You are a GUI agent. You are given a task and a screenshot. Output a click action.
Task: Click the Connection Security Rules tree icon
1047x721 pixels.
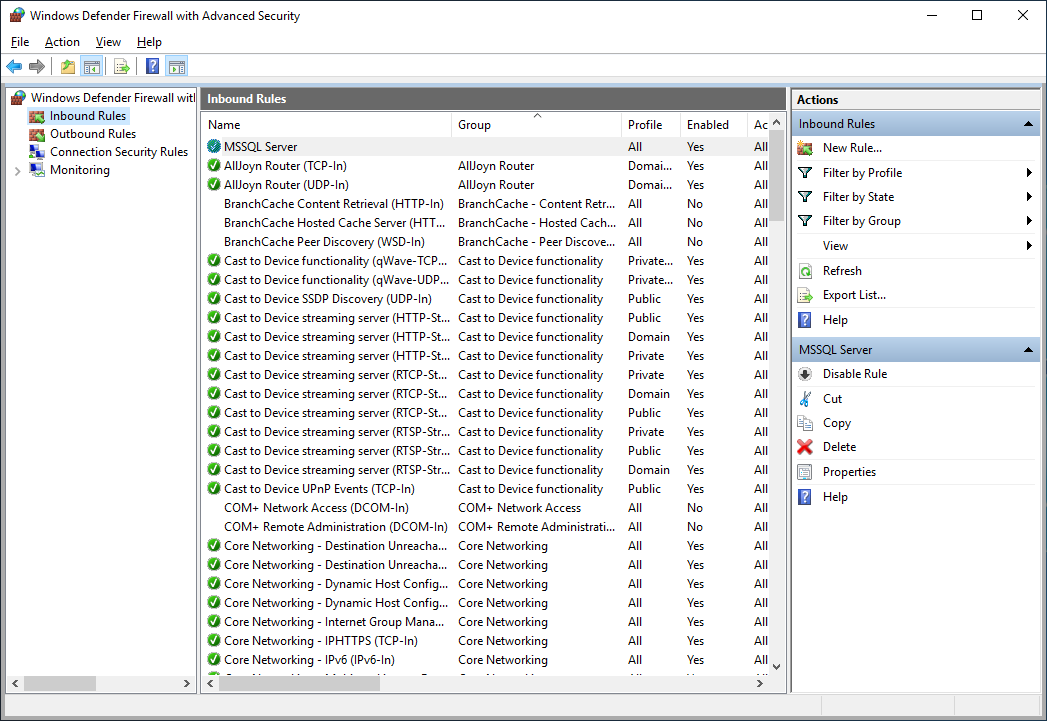coord(37,152)
